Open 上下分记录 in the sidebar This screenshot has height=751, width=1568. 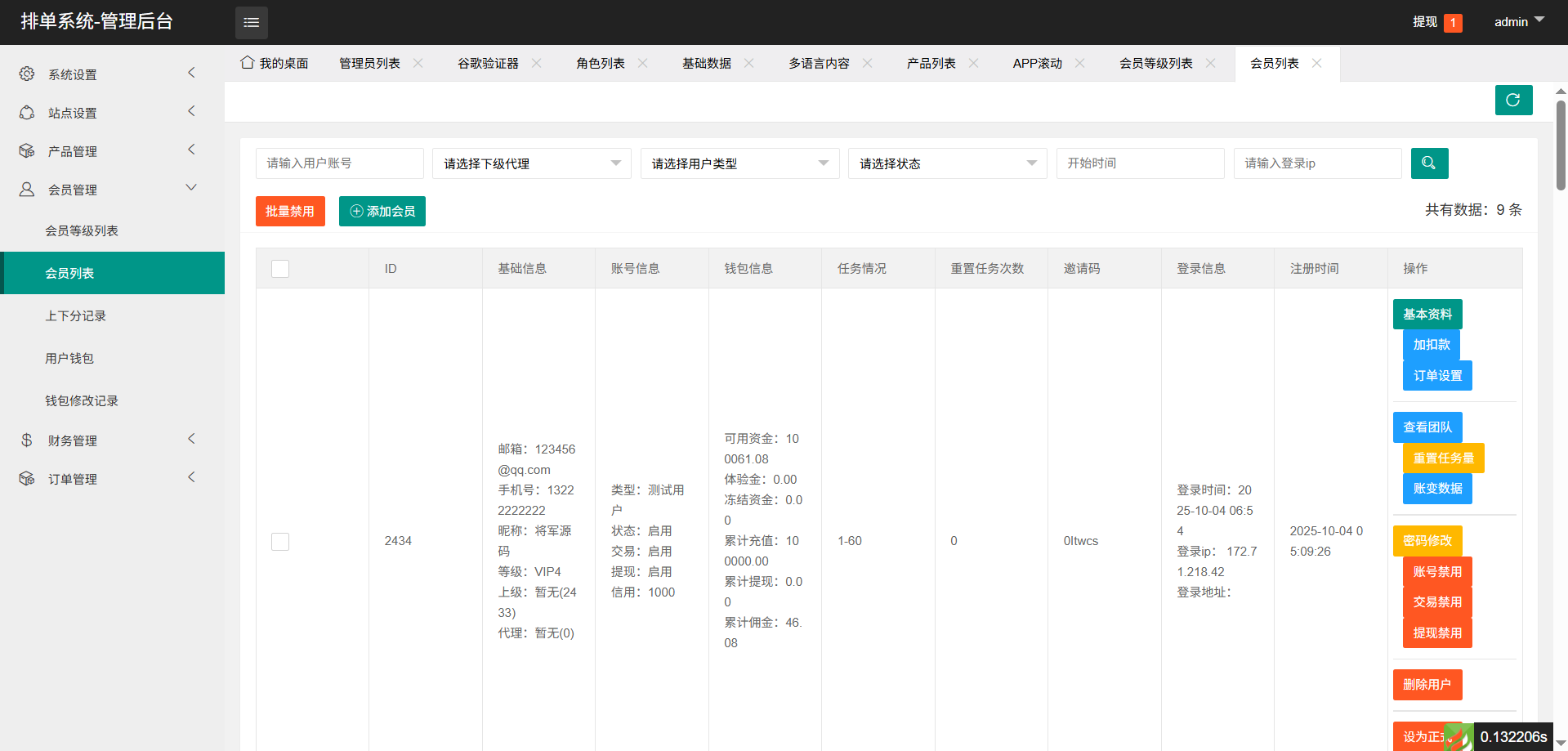pyautogui.click(x=75, y=316)
